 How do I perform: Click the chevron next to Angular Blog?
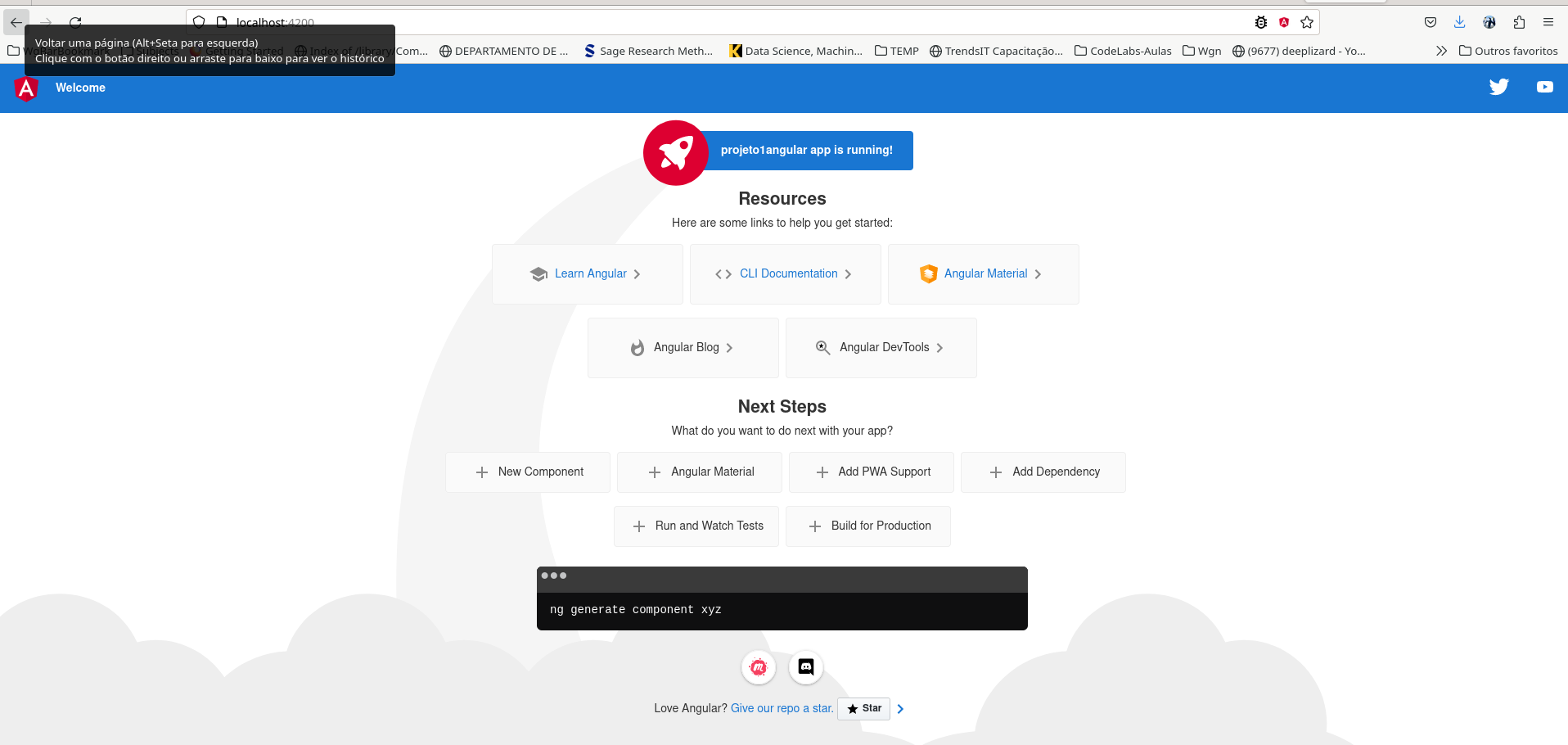tap(729, 348)
